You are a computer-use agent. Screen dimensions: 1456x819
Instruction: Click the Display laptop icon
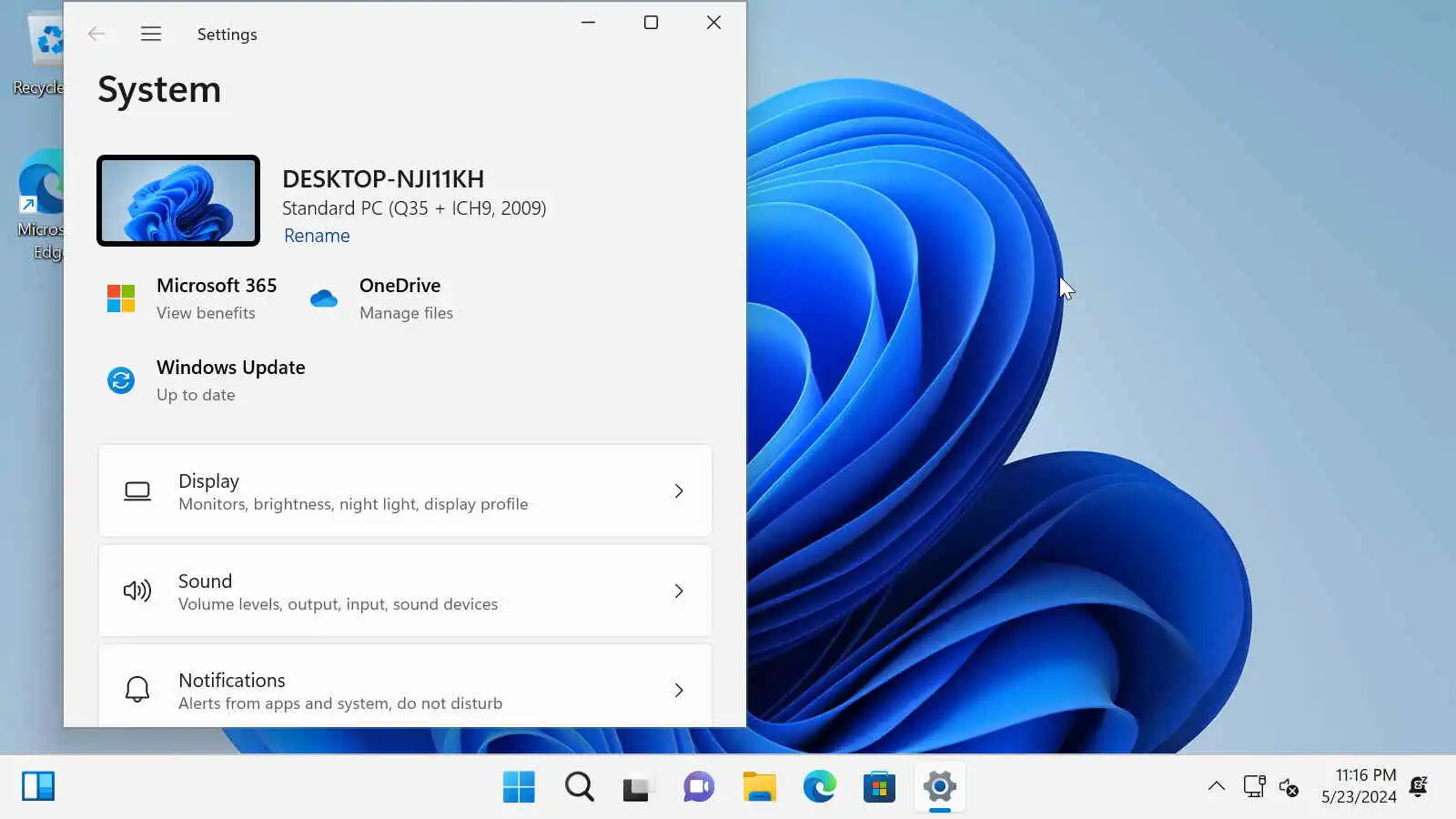click(x=137, y=491)
